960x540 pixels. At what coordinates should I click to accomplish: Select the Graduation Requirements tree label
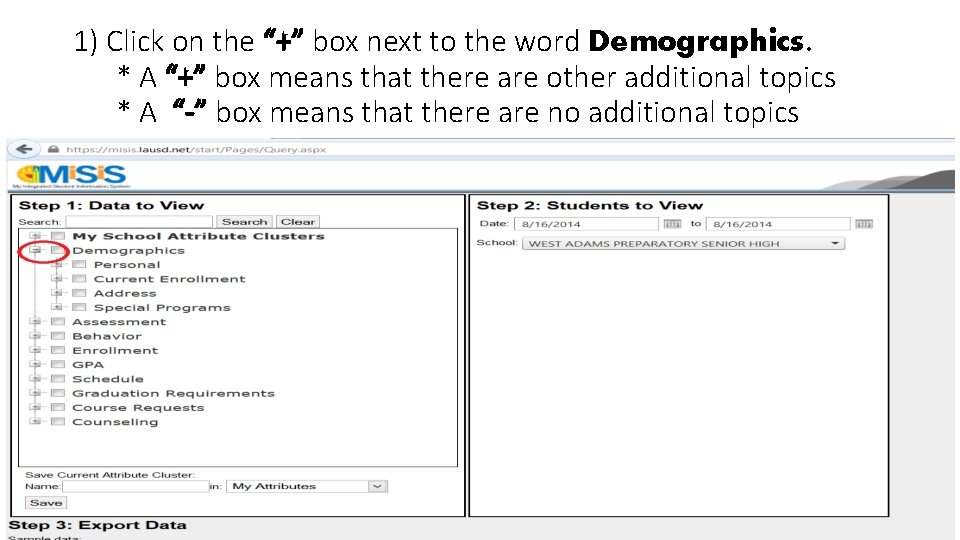pyautogui.click(x=173, y=393)
